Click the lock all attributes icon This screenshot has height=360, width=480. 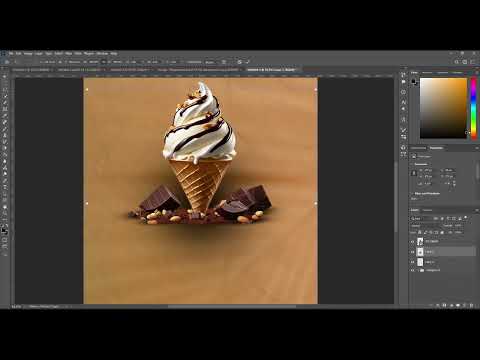point(442,232)
